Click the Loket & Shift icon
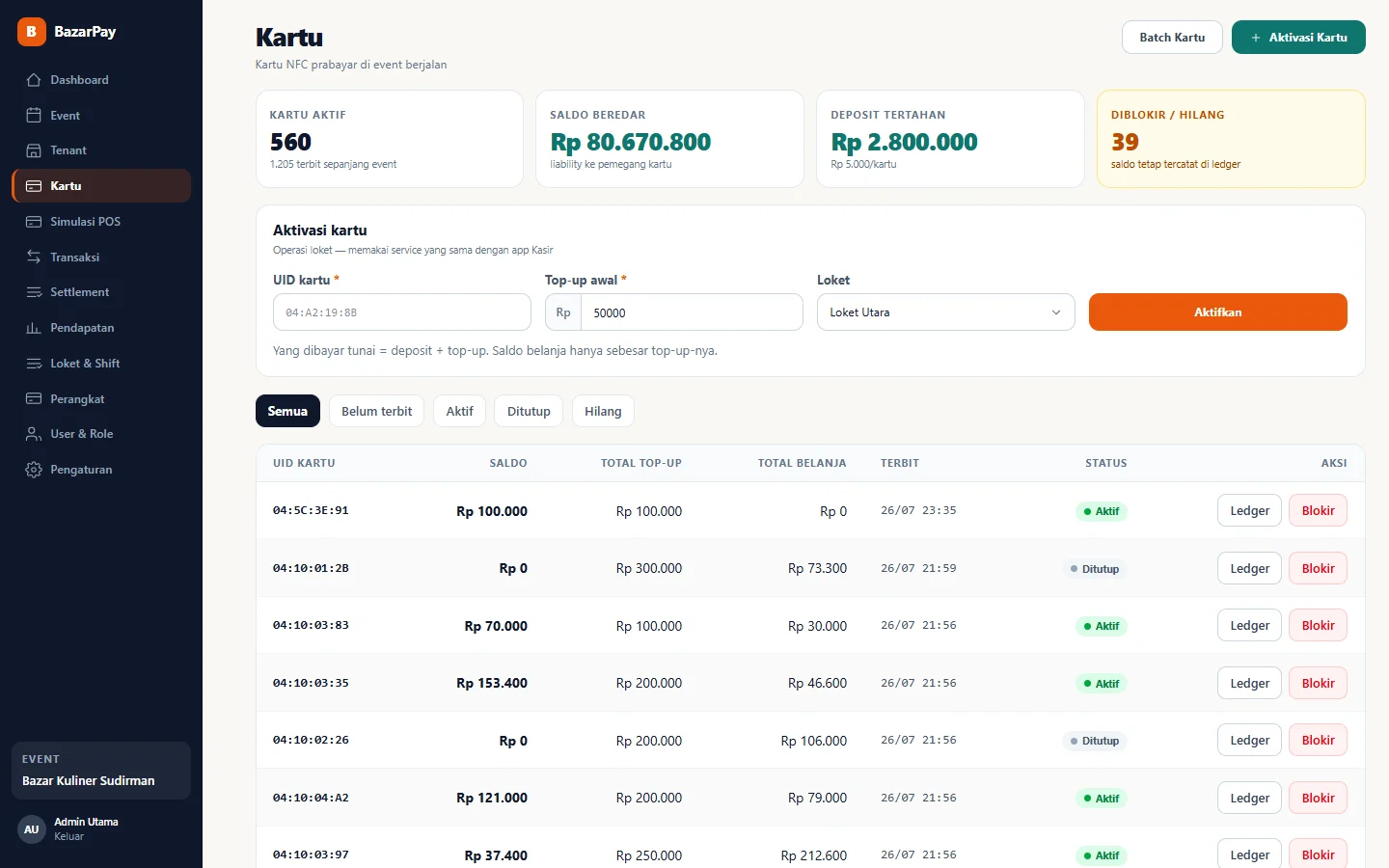 coord(34,364)
